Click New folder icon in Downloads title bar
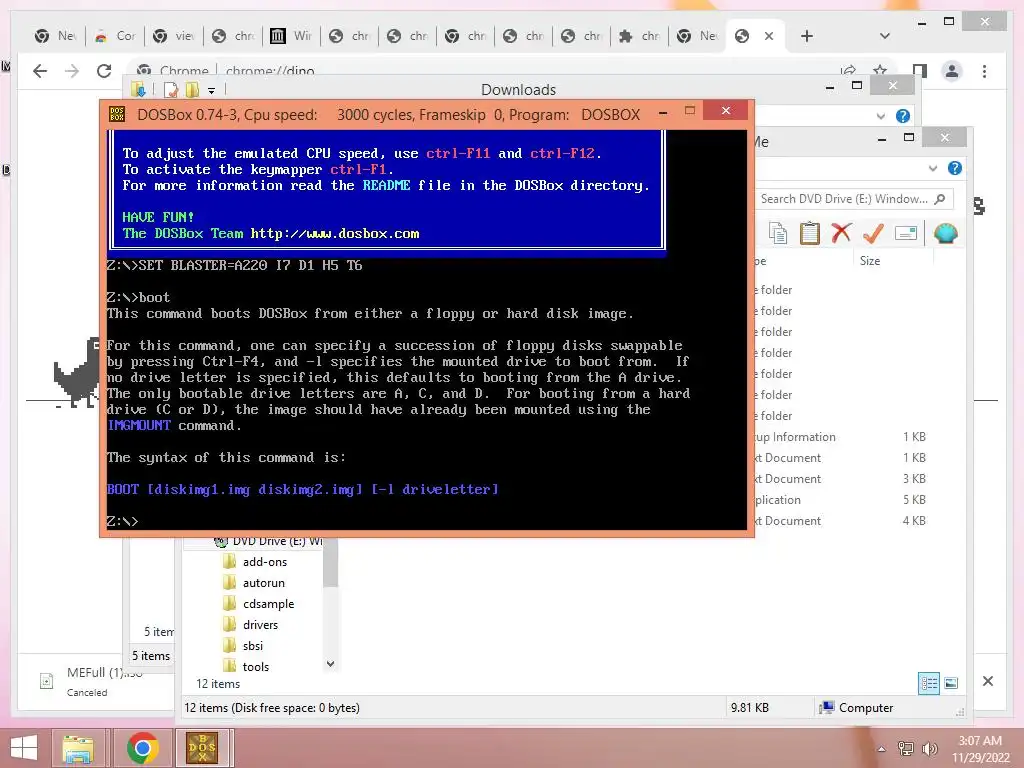This screenshot has width=1024, height=768. click(192, 89)
